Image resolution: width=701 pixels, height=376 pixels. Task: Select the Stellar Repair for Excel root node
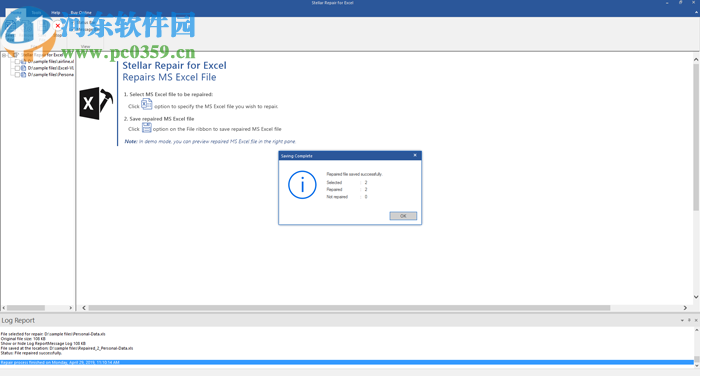click(42, 55)
